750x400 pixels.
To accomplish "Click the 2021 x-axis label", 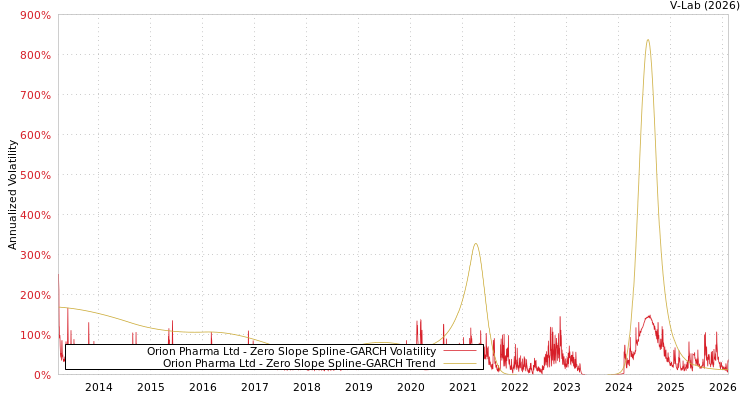I will [463, 387].
